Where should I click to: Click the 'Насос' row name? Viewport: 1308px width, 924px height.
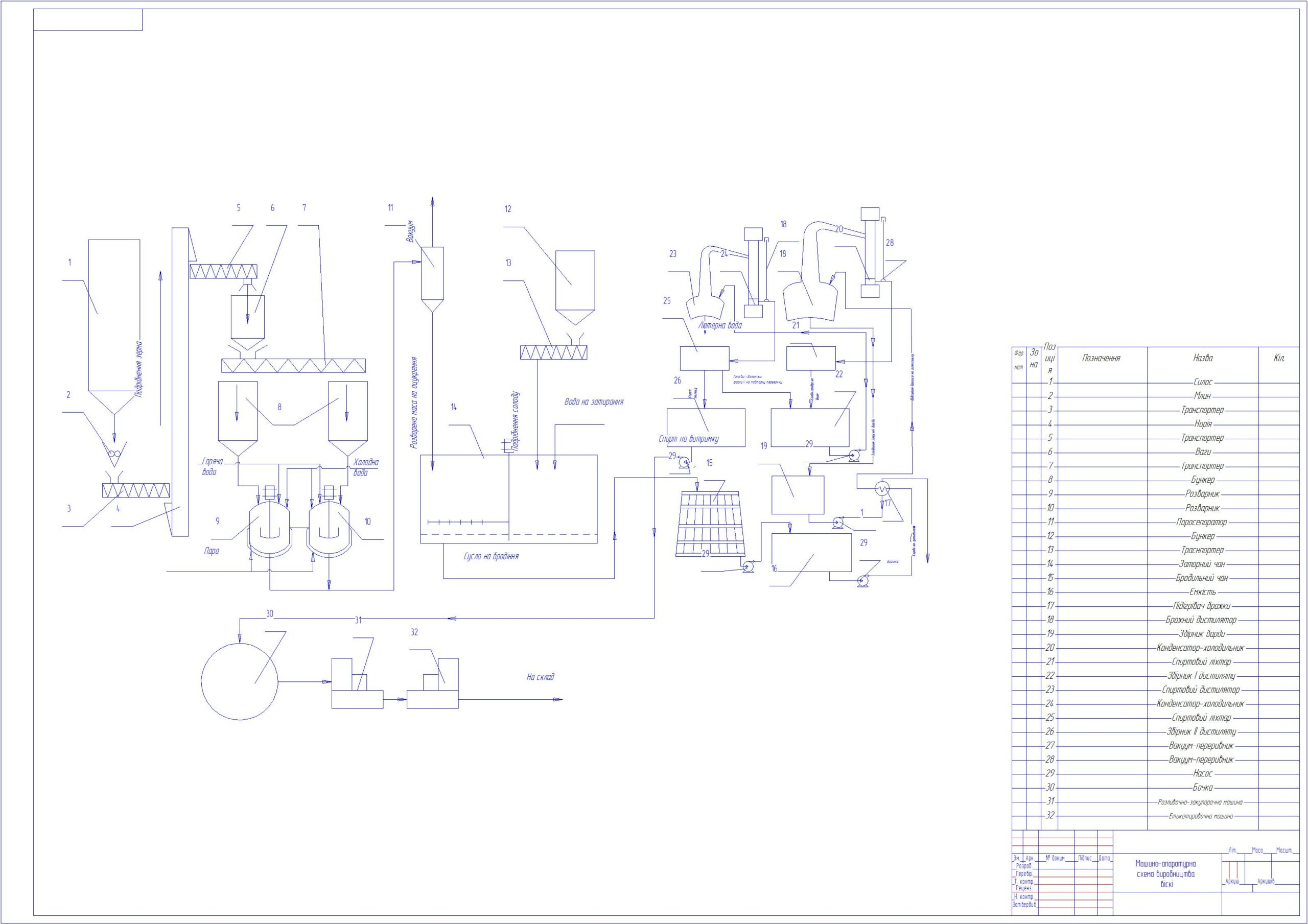click(1203, 774)
